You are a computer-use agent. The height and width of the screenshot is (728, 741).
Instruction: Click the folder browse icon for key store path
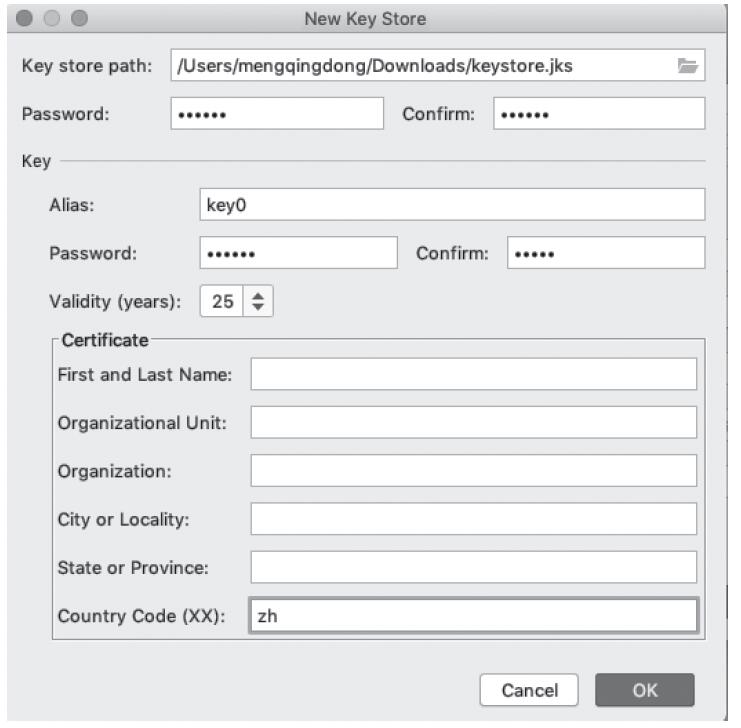pyautogui.click(x=686, y=66)
